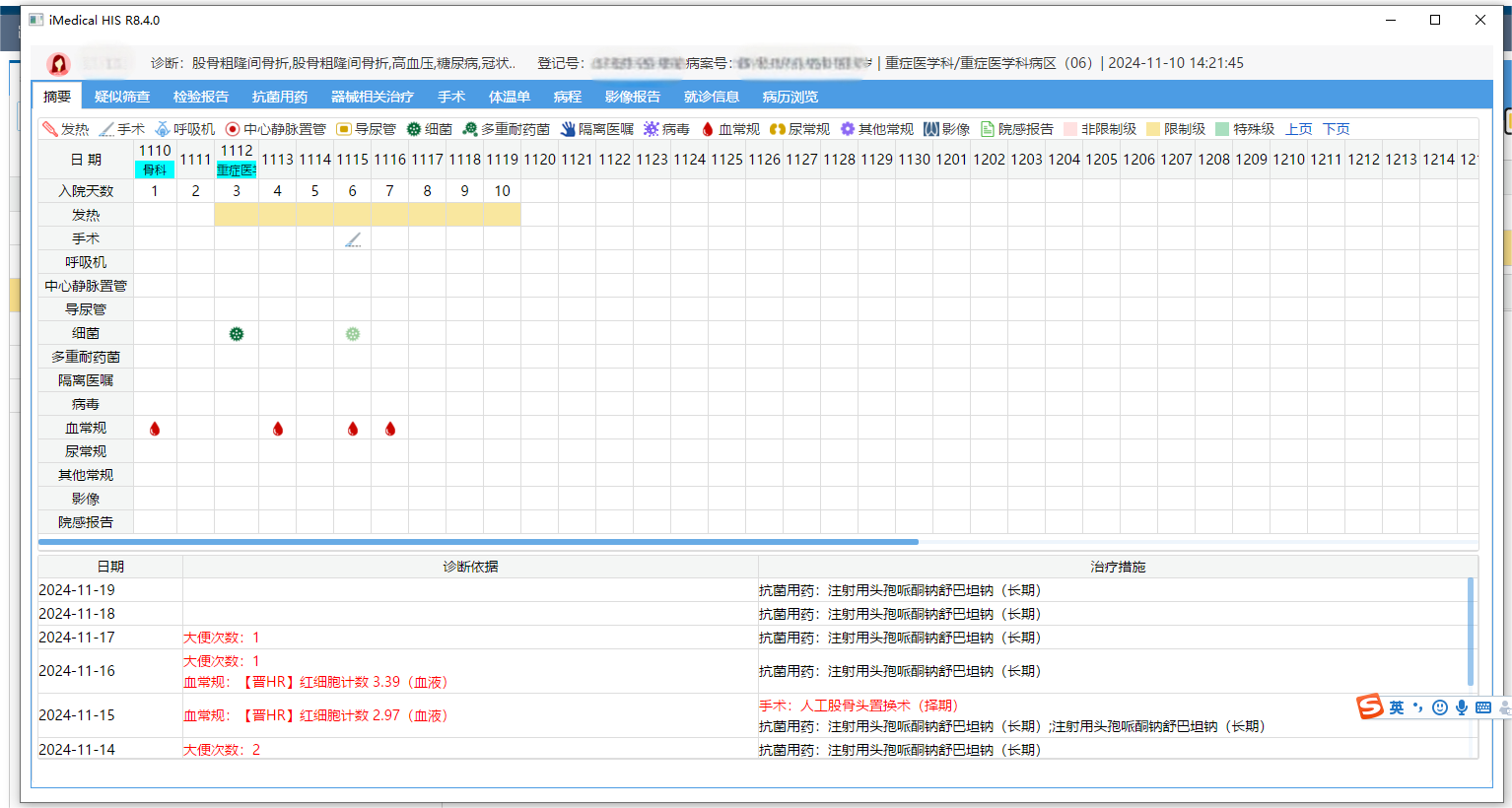Click the 1120 date column header
This screenshot has height=808, width=1512.
[539, 159]
